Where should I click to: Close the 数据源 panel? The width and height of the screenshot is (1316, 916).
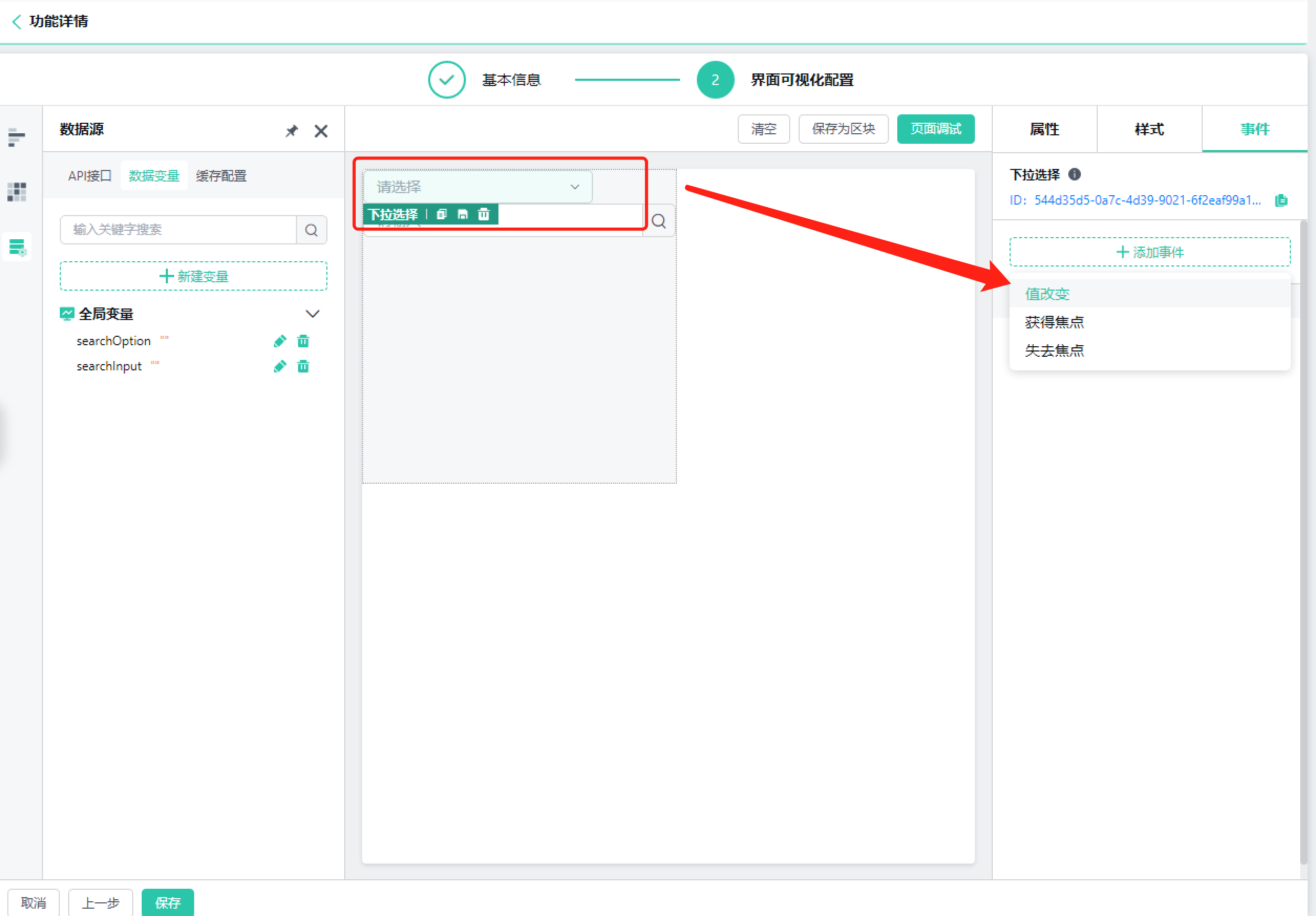tap(321, 131)
